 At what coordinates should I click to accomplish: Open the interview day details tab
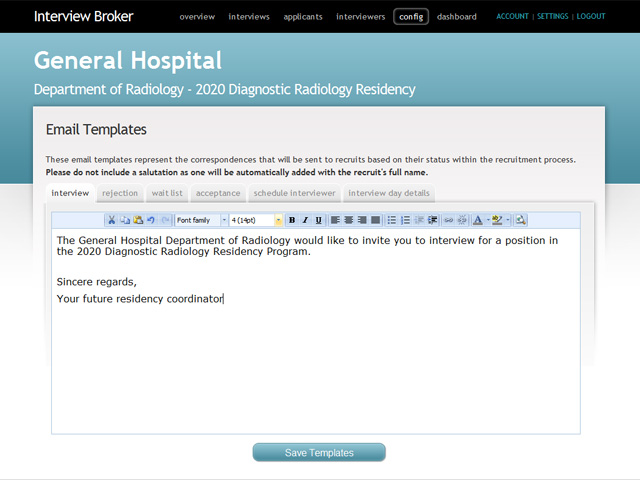click(x=388, y=193)
